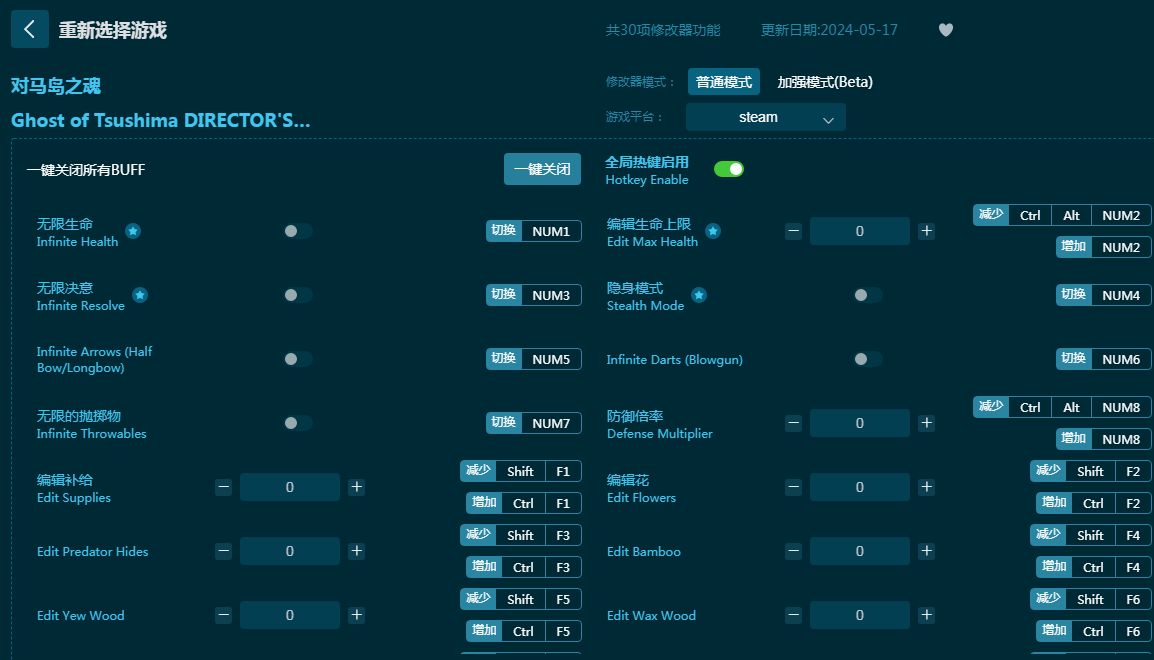
Task: Click the 一键关闭 button
Action: 542,169
